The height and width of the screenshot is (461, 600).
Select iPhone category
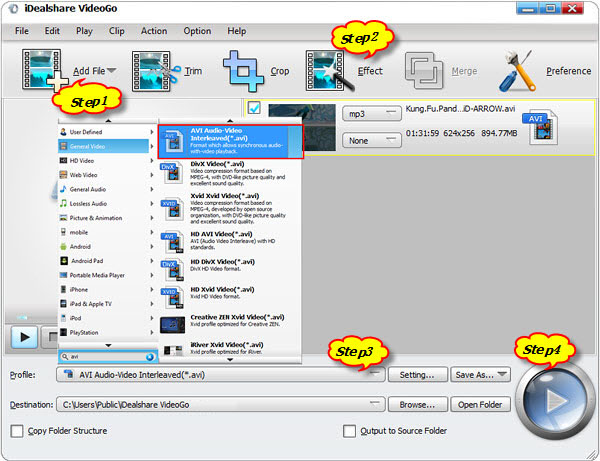click(106, 290)
